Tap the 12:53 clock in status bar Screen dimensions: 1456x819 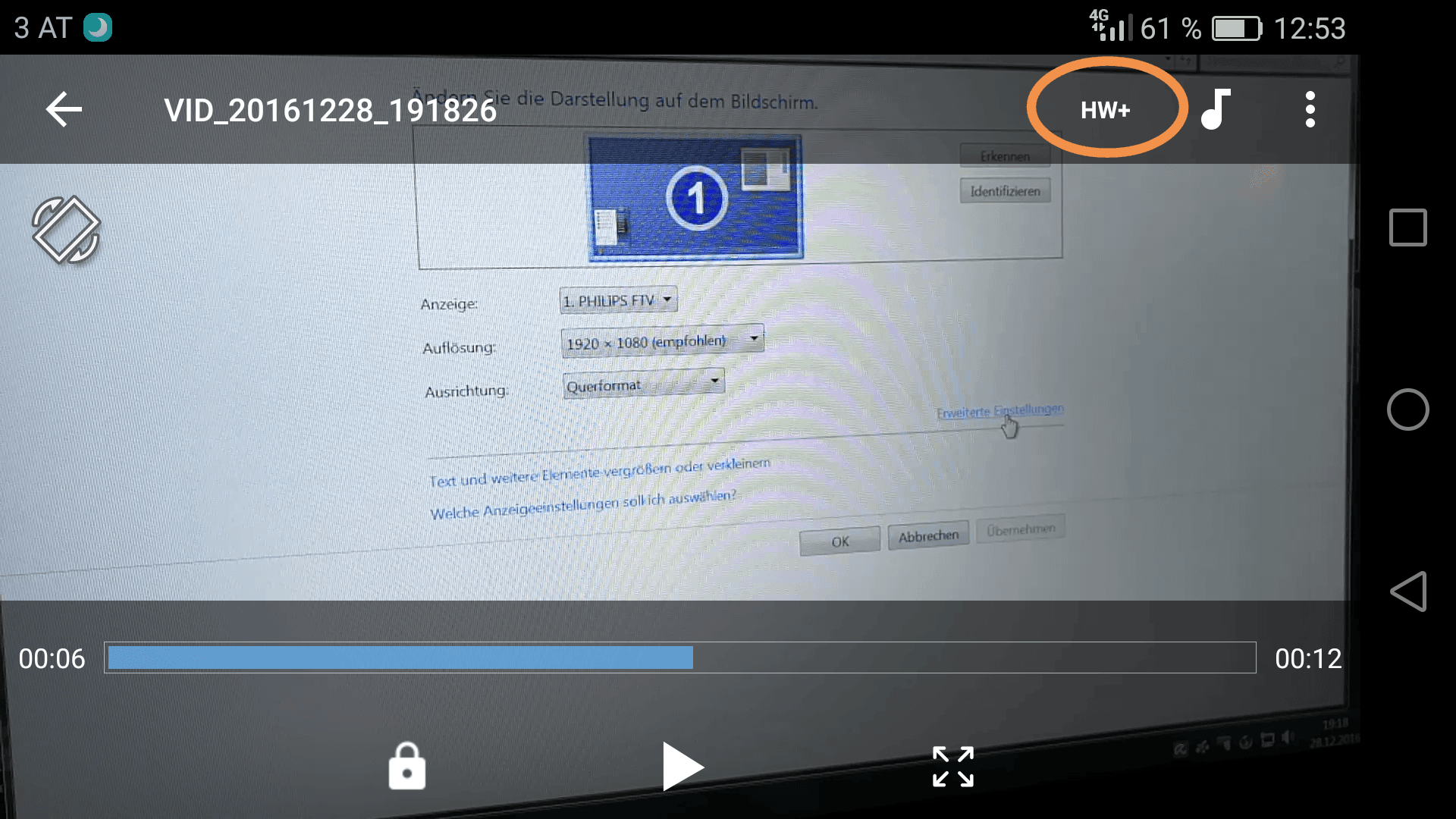1310,29
